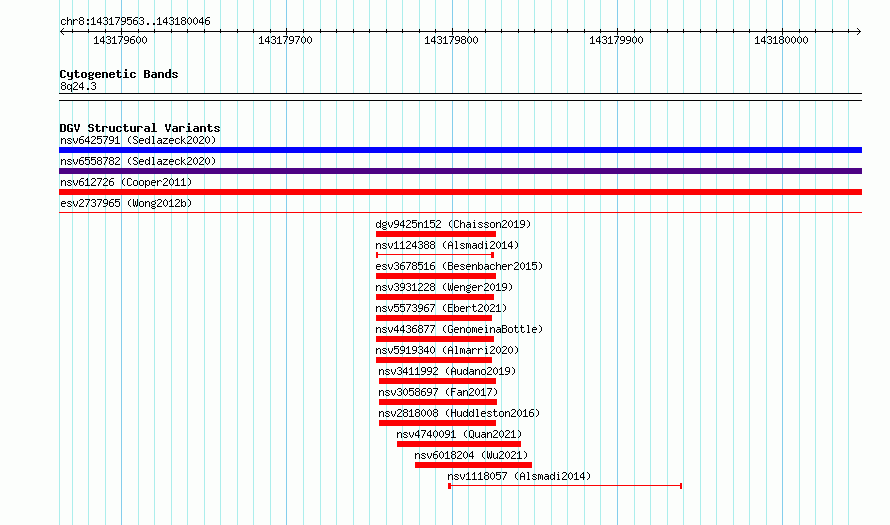890x525 pixels.
Task: Open nsv612726 (Cooper2011) variant label
Action: pos(126,182)
